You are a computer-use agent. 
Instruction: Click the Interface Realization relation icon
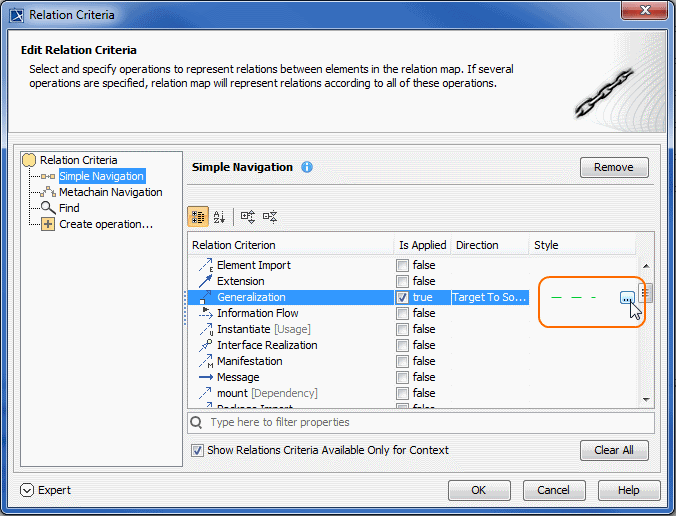coord(206,345)
